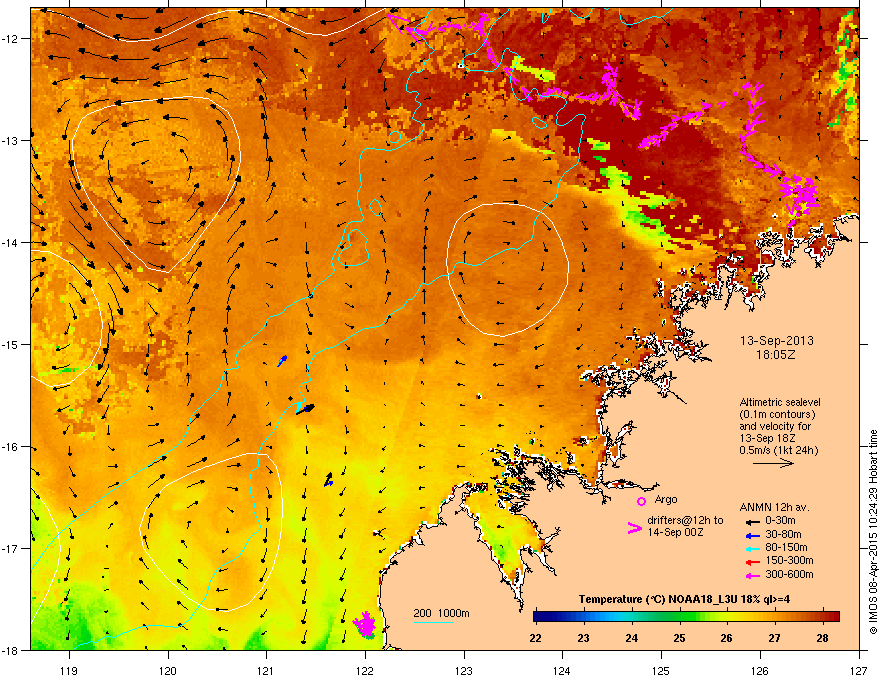
Task: Click the magenta 300-600m legend arrow
Action: tap(753, 575)
